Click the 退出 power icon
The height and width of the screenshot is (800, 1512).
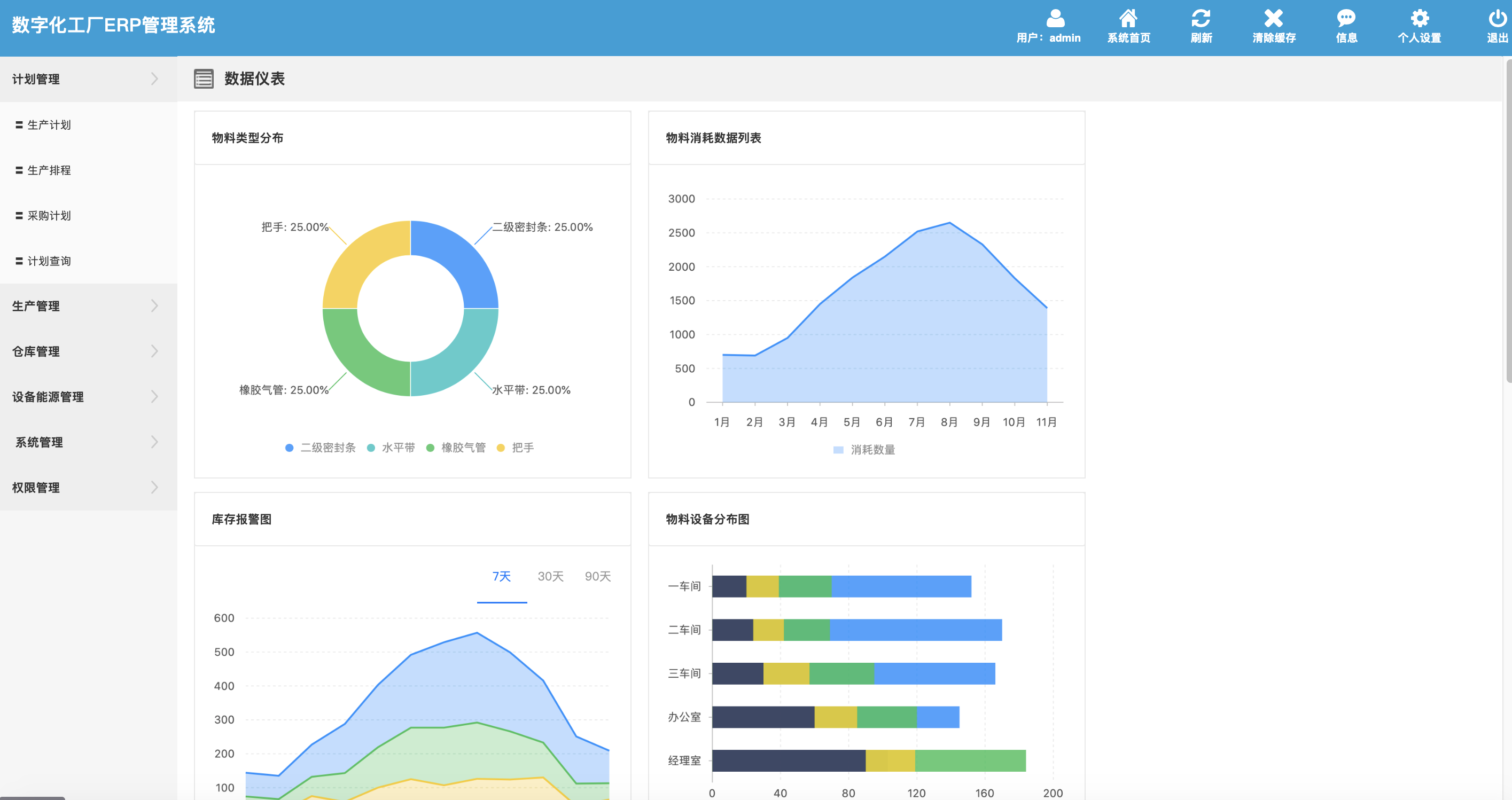click(1498, 18)
